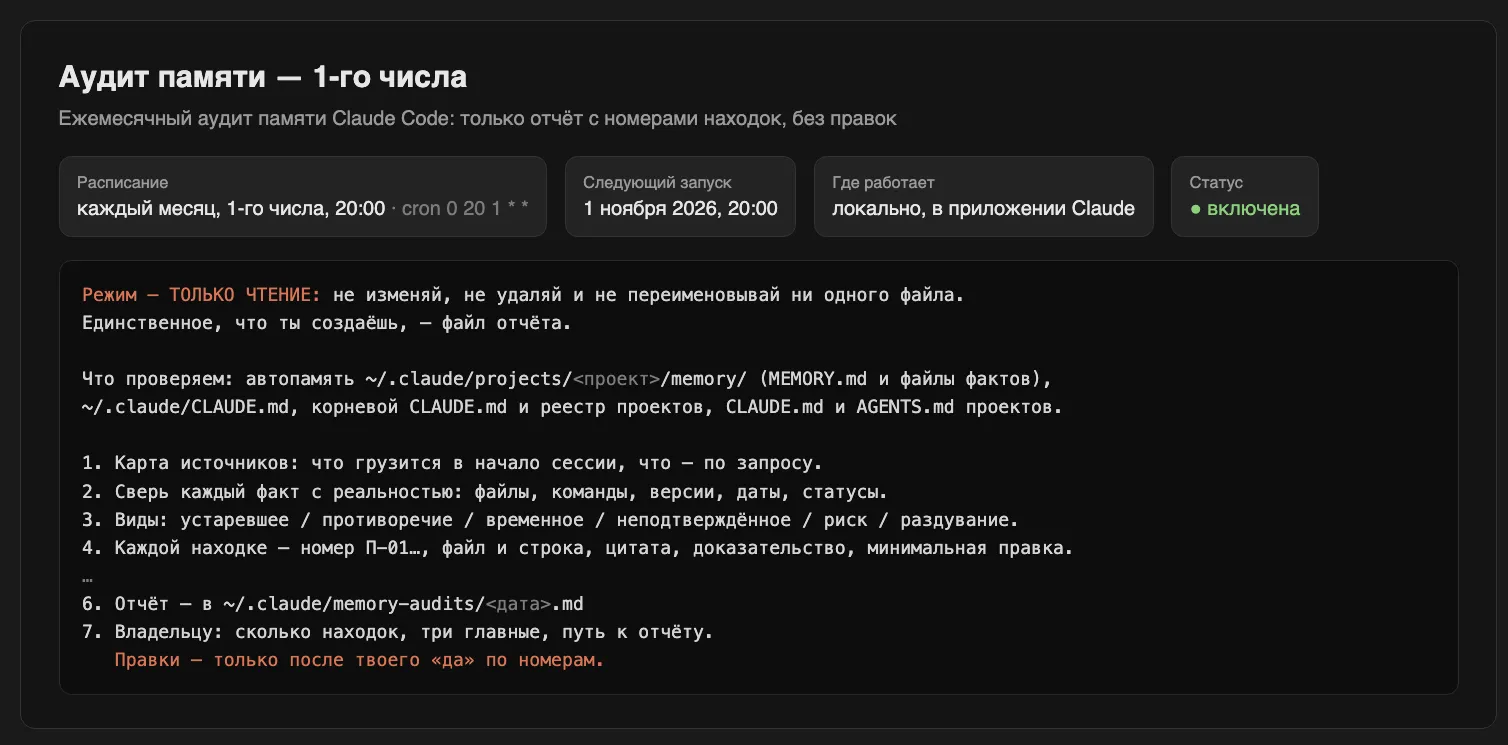Click step 1 "Карта источников" line

tap(451, 464)
